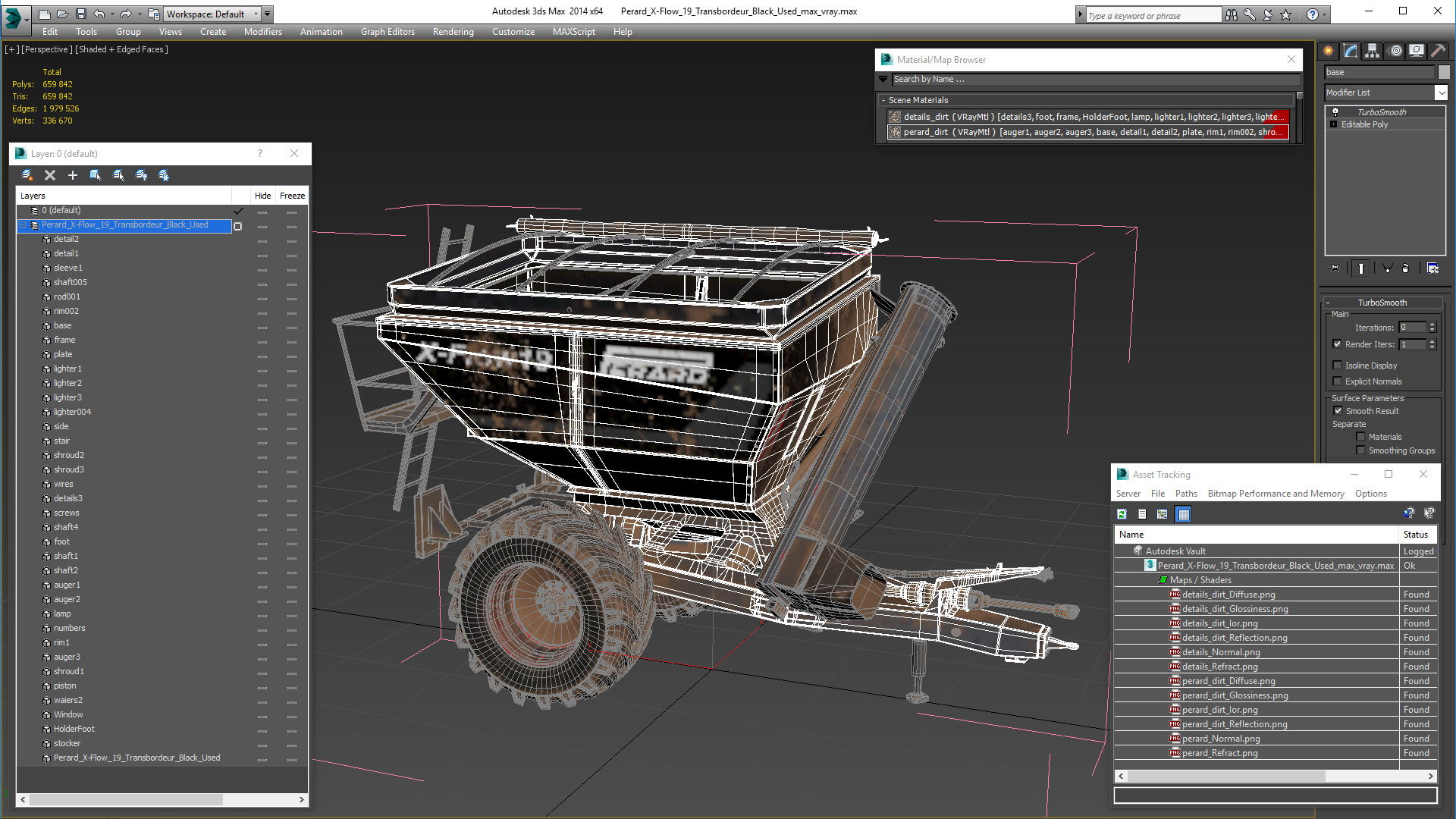This screenshot has width=1456, height=819.
Task: Toggle Freeze column for sleeve1 layer row
Action: [x=292, y=268]
